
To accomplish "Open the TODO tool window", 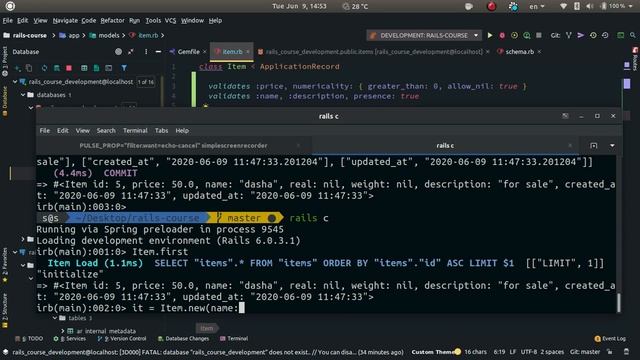I will click(29, 339).
